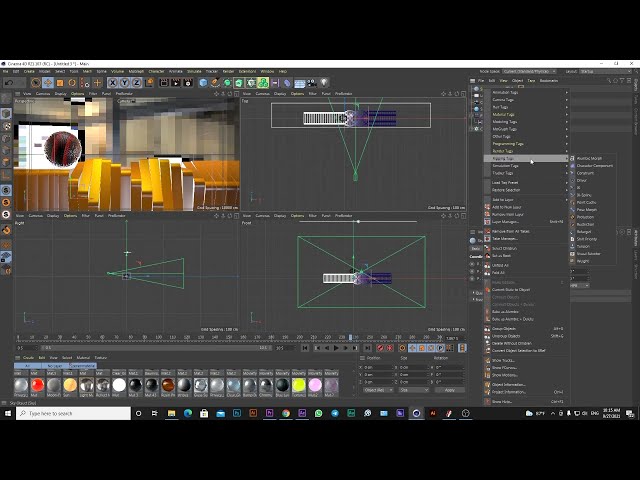Click the MoGraph Cloner green icon
This screenshot has width=640, height=480.
(x=263, y=83)
